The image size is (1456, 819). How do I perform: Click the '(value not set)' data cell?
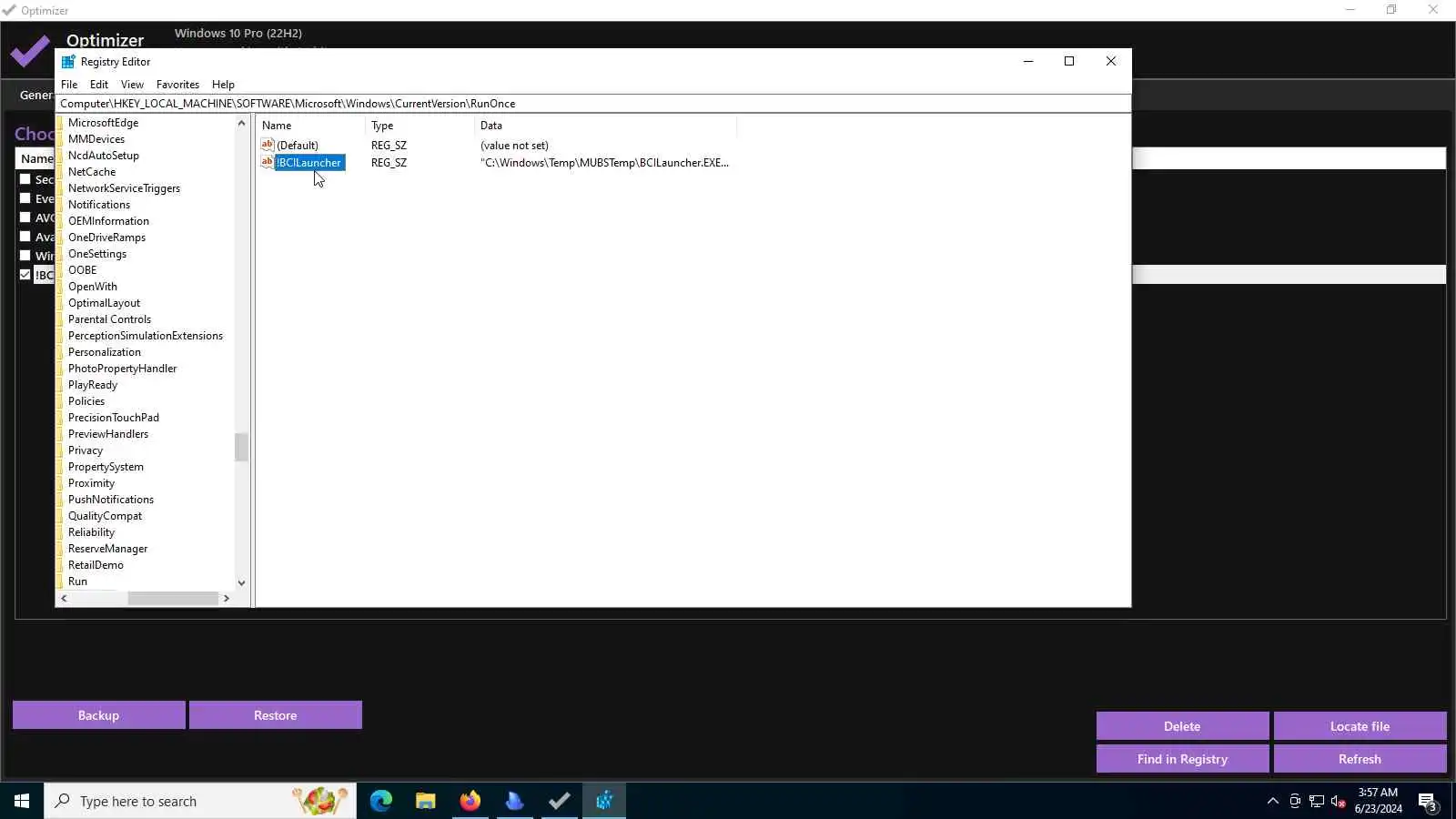[514, 146]
